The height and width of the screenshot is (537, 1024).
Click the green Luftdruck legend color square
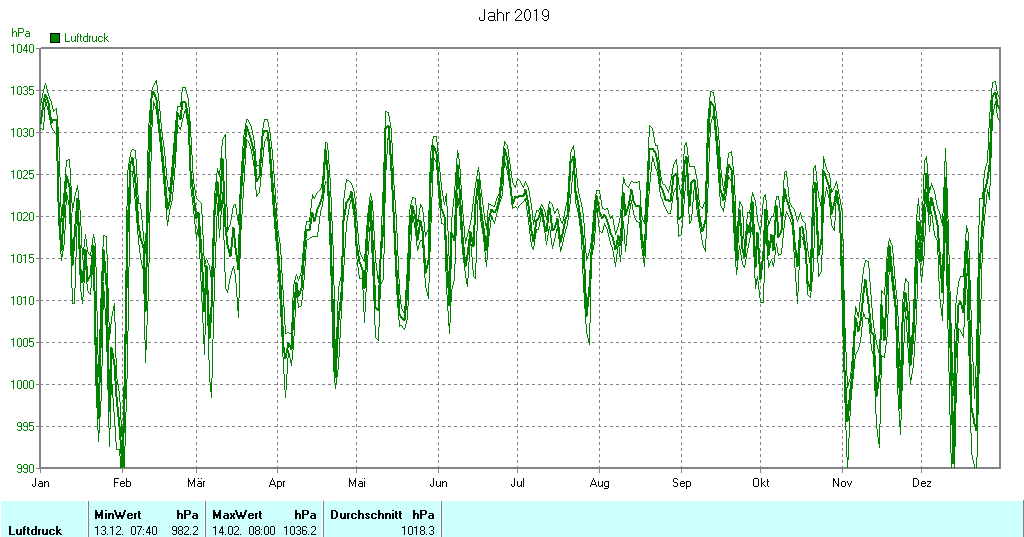click(x=55, y=38)
